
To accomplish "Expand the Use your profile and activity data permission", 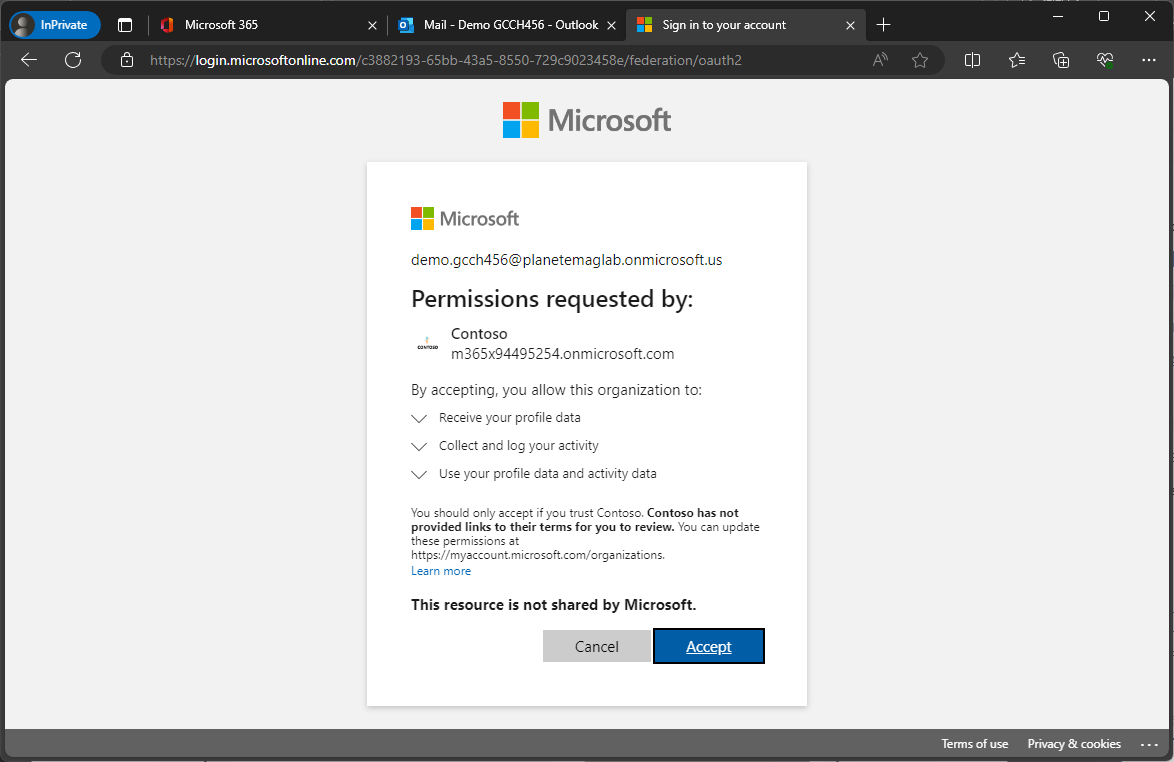I will coord(419,474).
